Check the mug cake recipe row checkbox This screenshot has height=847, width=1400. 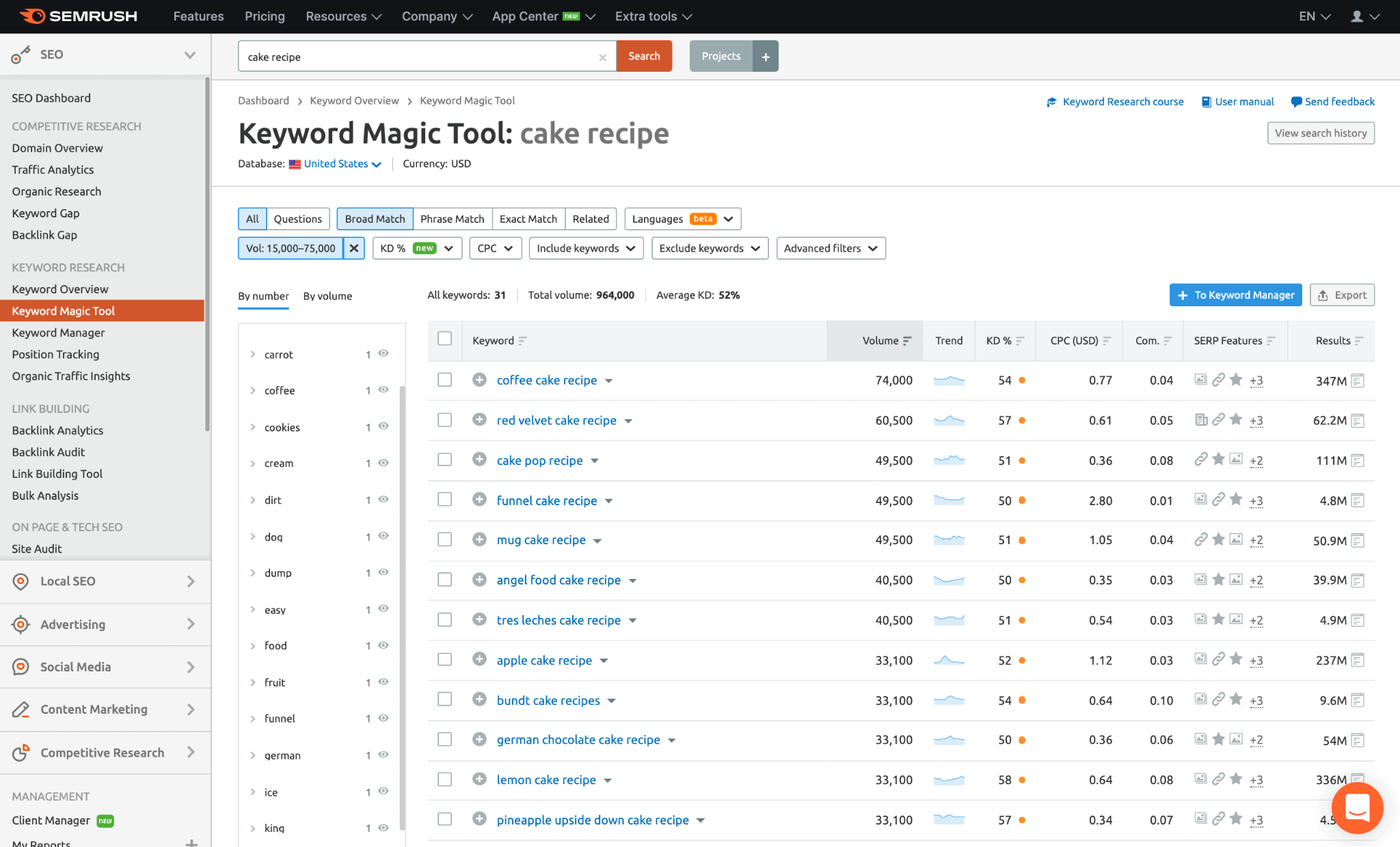(445, 539)
